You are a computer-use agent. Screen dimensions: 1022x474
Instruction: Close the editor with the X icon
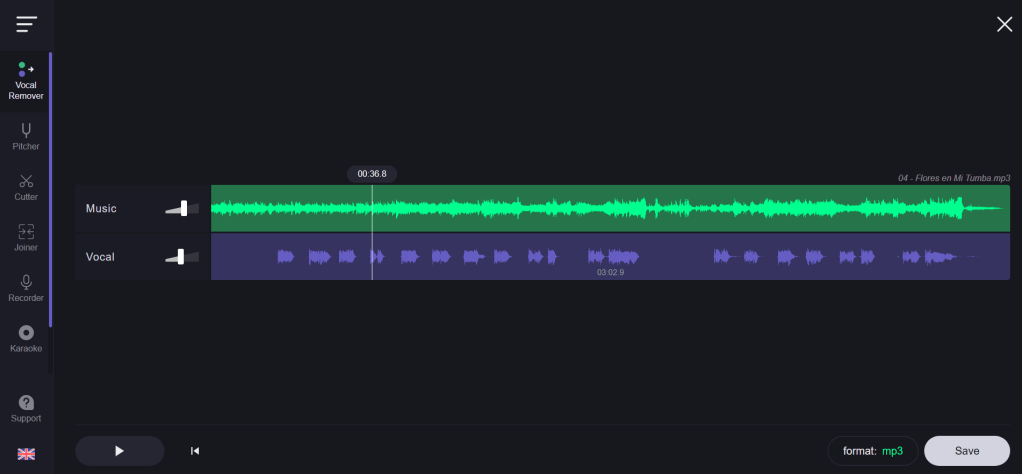1004,24
